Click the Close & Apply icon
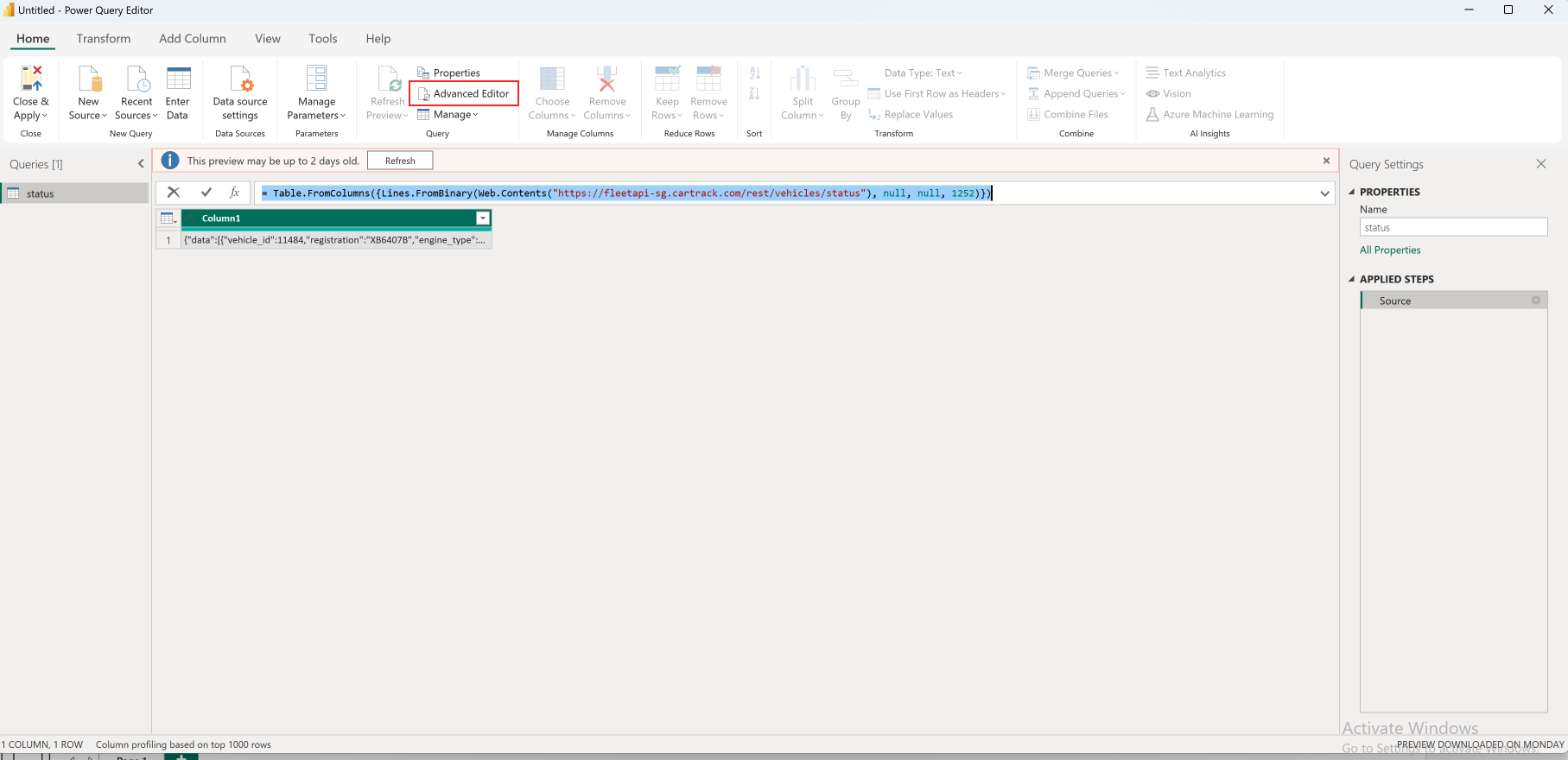Image resolution: width=1568 pixels, height=760 pixels. tap(31, 79)
